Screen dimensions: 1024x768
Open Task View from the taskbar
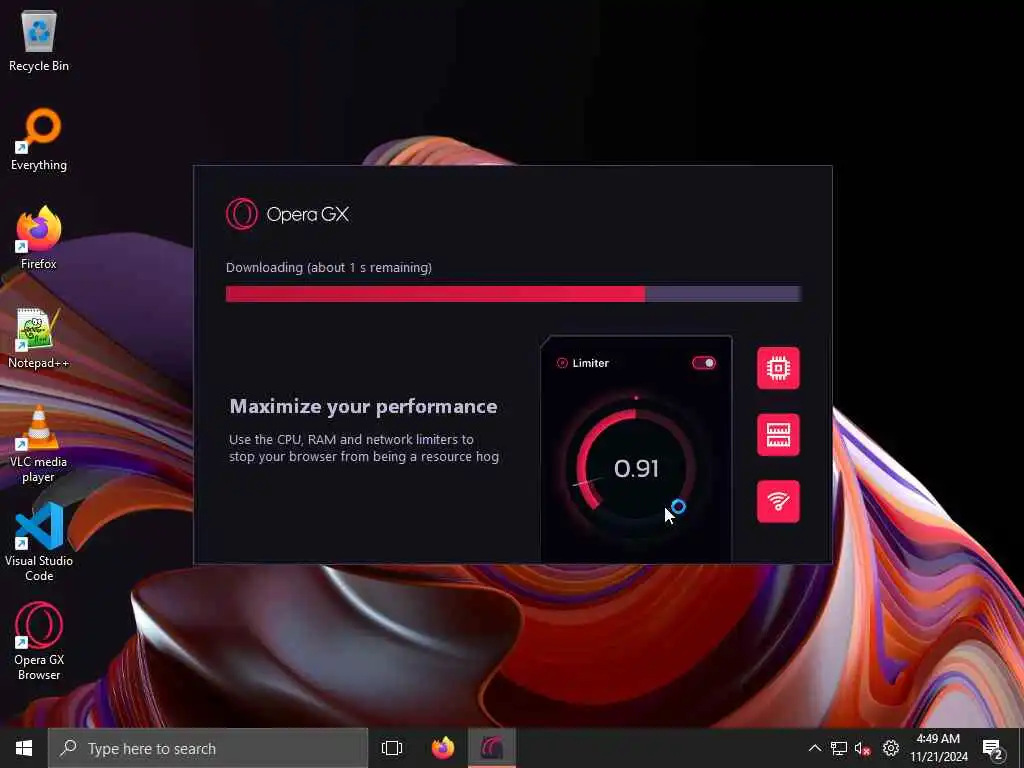click(392, 748)
